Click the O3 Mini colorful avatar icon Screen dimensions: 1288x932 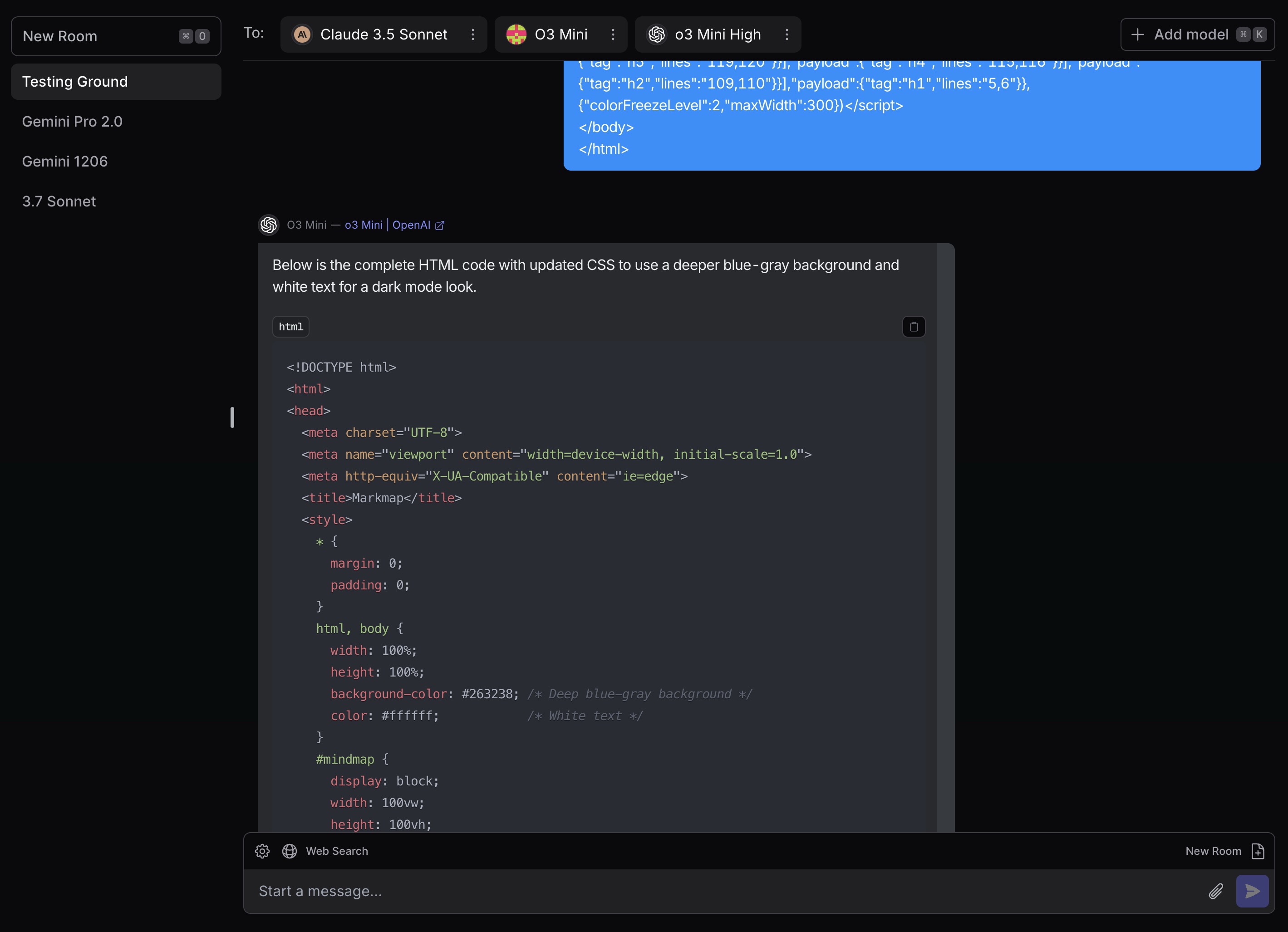pyautogui.click(x=516, y=34)
